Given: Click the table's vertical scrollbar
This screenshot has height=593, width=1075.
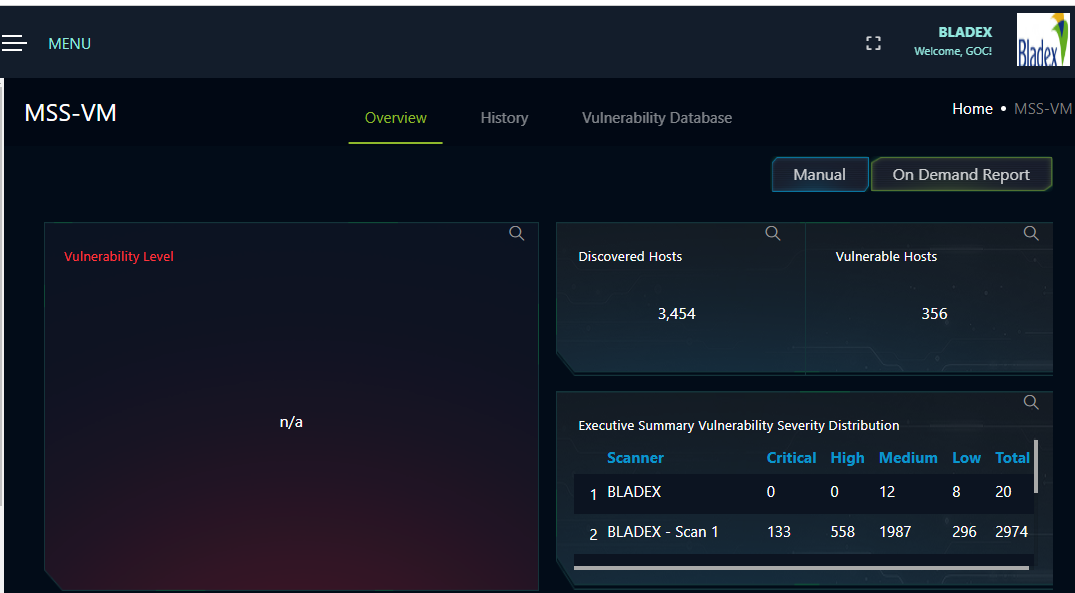Looking at the screenshot, I should click(x=1035, y=466).
